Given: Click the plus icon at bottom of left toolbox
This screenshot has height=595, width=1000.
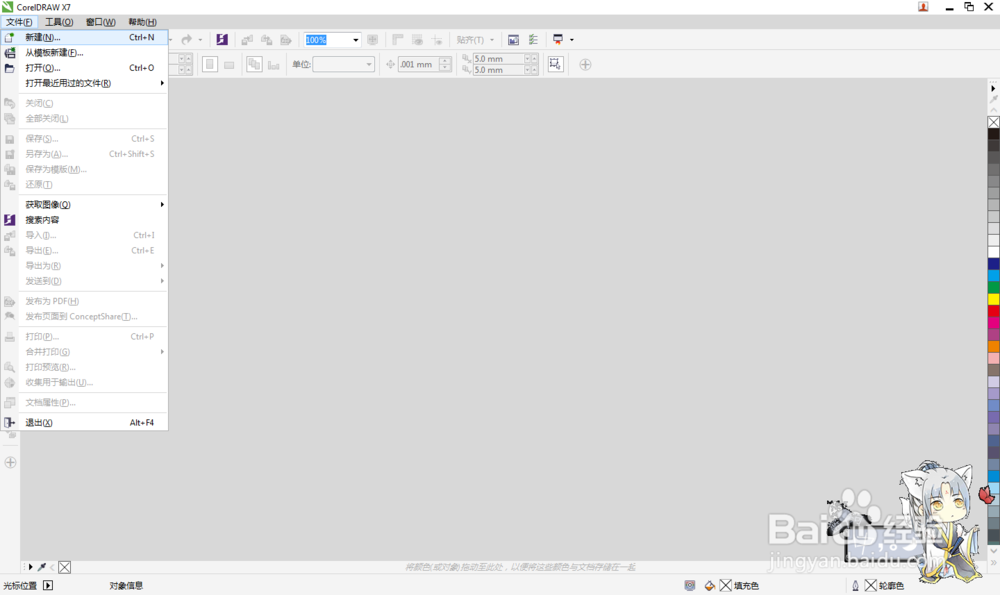Looking at the screenshot, I should tap(9, 462).
